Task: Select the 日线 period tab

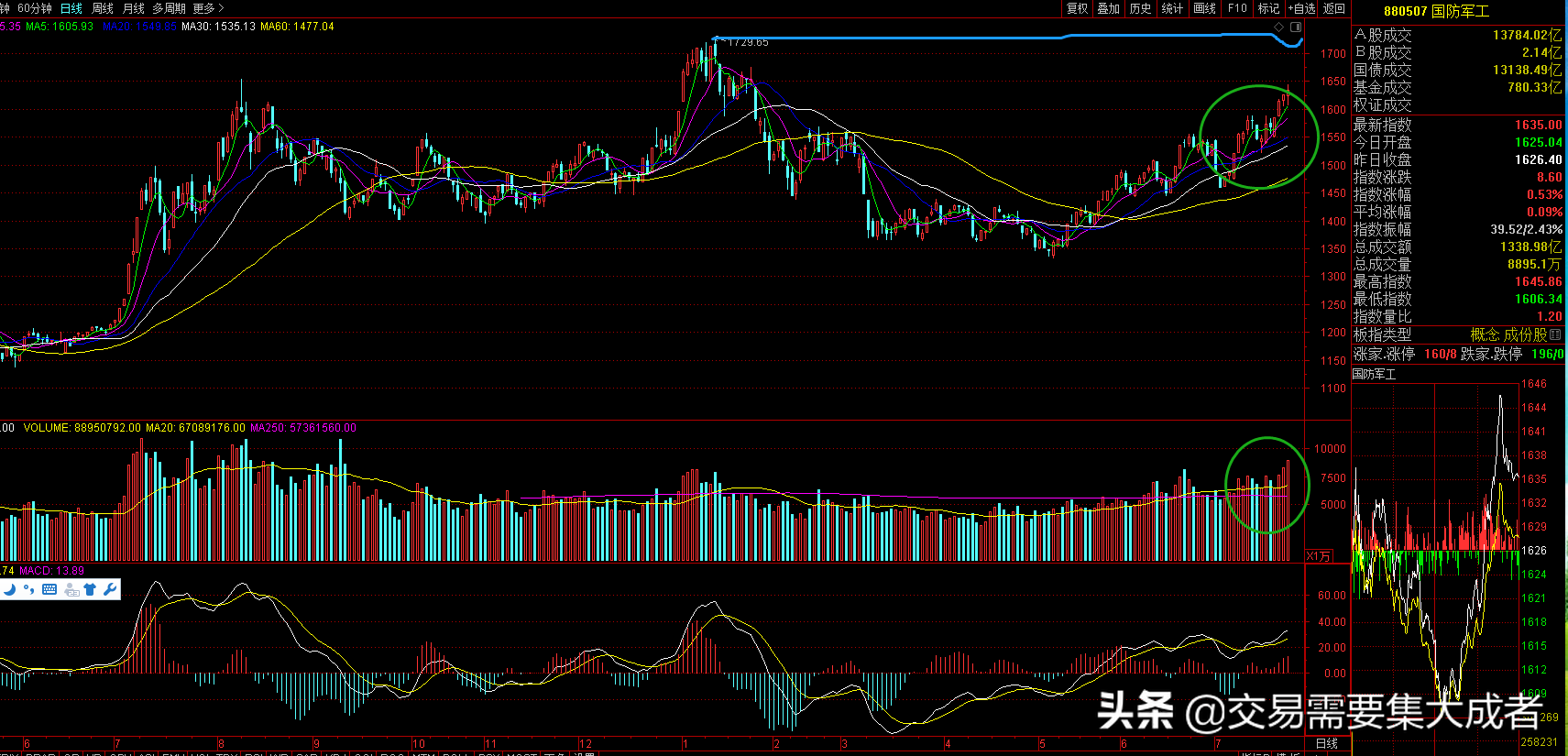Action: click(x=71, y=8)
